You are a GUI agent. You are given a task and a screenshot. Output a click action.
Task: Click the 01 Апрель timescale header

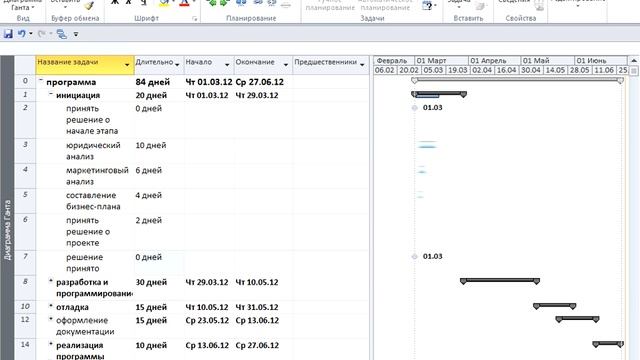tap(494, 60)
